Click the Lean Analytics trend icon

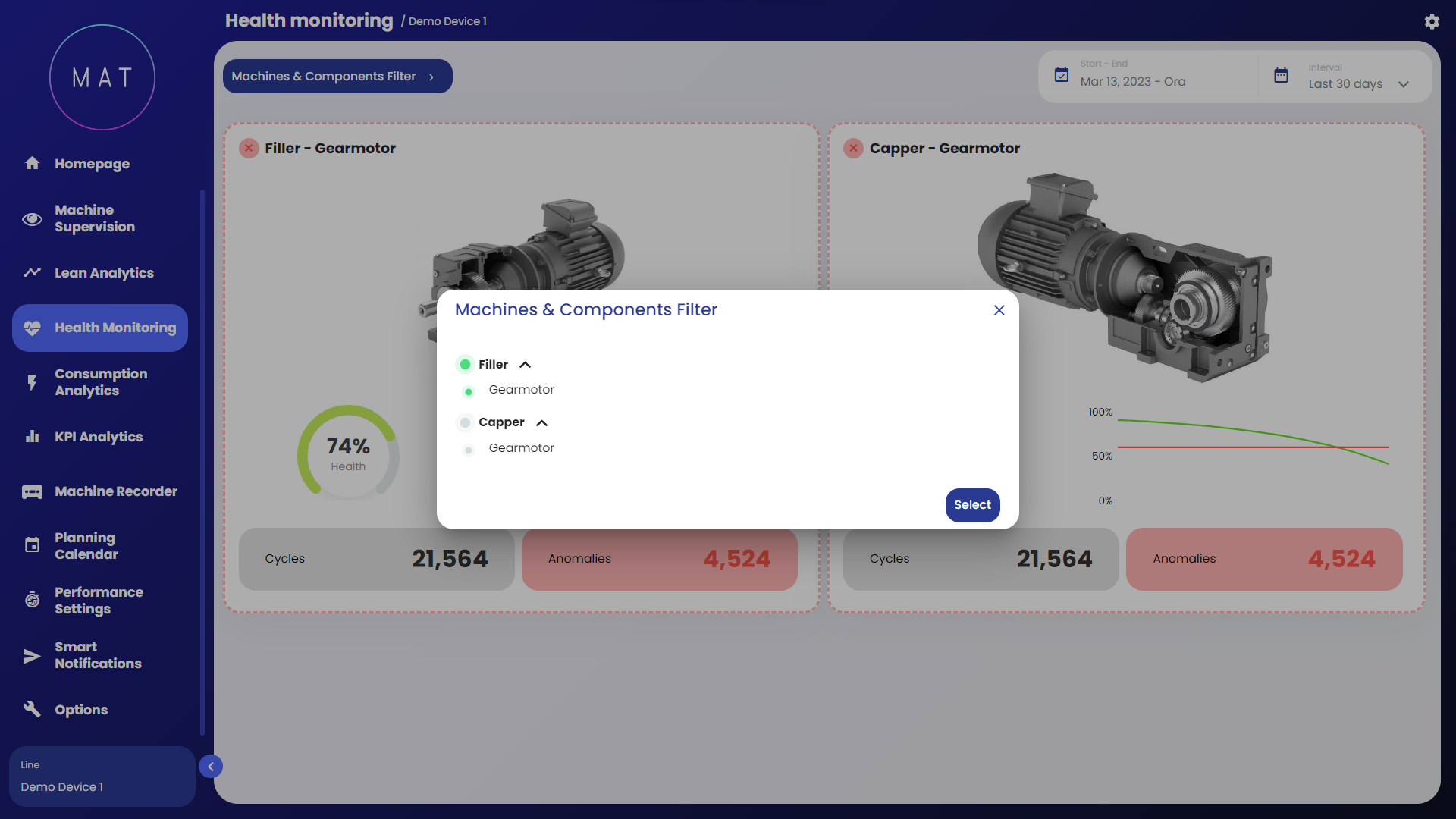32,272
